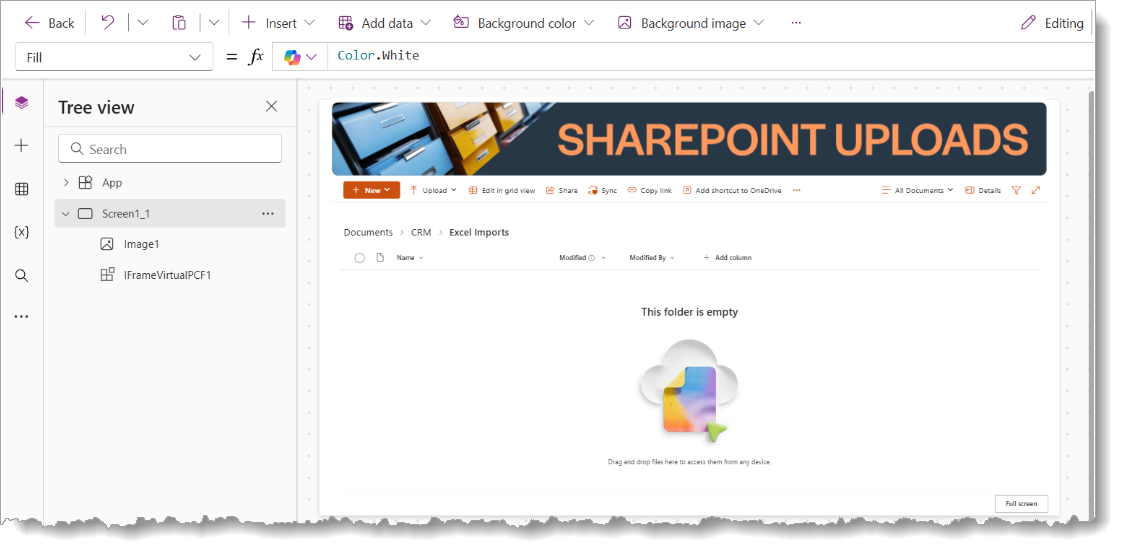Image resolution: width=1123 pixels, height=559 pixels.
Task: Click Copy link
Action: coord(650,190)
